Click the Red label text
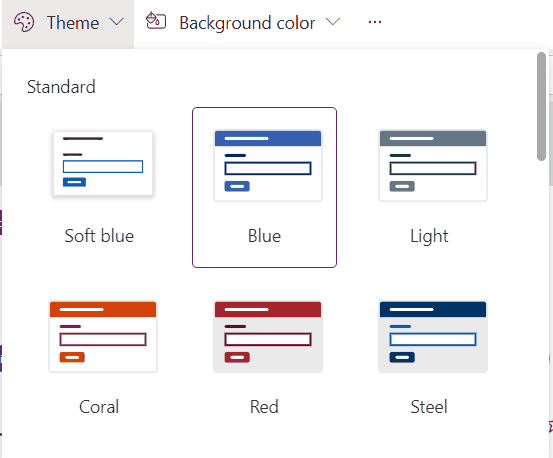Screen dimensions: 553x458 tap(264, 407)
